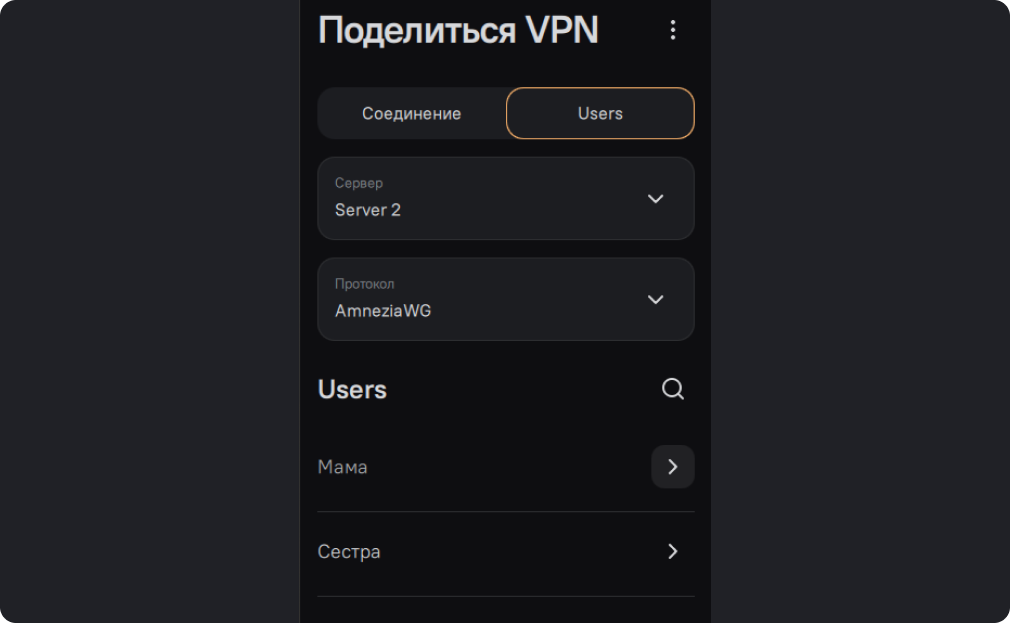Switch to the Соединение tab

click(x=411, y=113)
